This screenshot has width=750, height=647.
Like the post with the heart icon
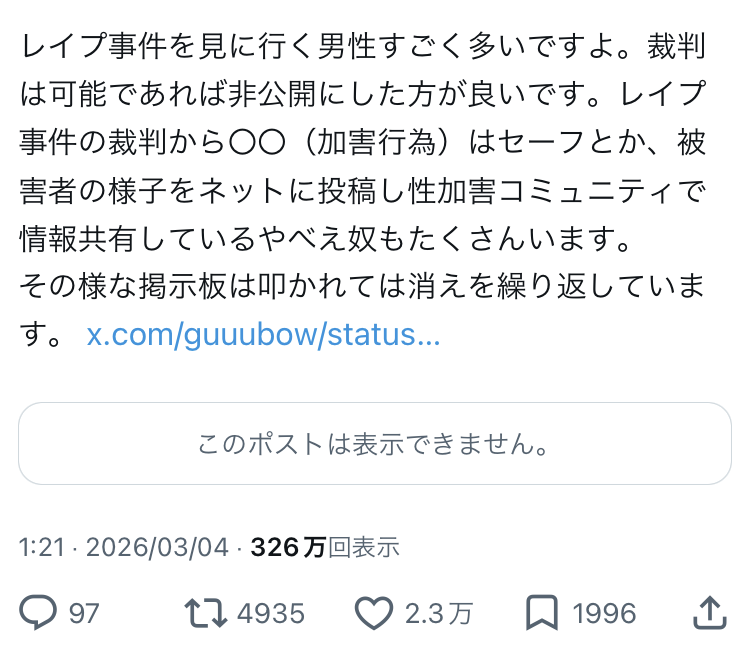[x=373, y=612]
